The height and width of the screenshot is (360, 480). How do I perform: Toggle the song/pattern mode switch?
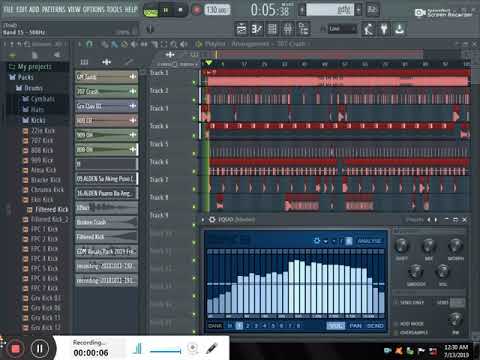[151, 12]
